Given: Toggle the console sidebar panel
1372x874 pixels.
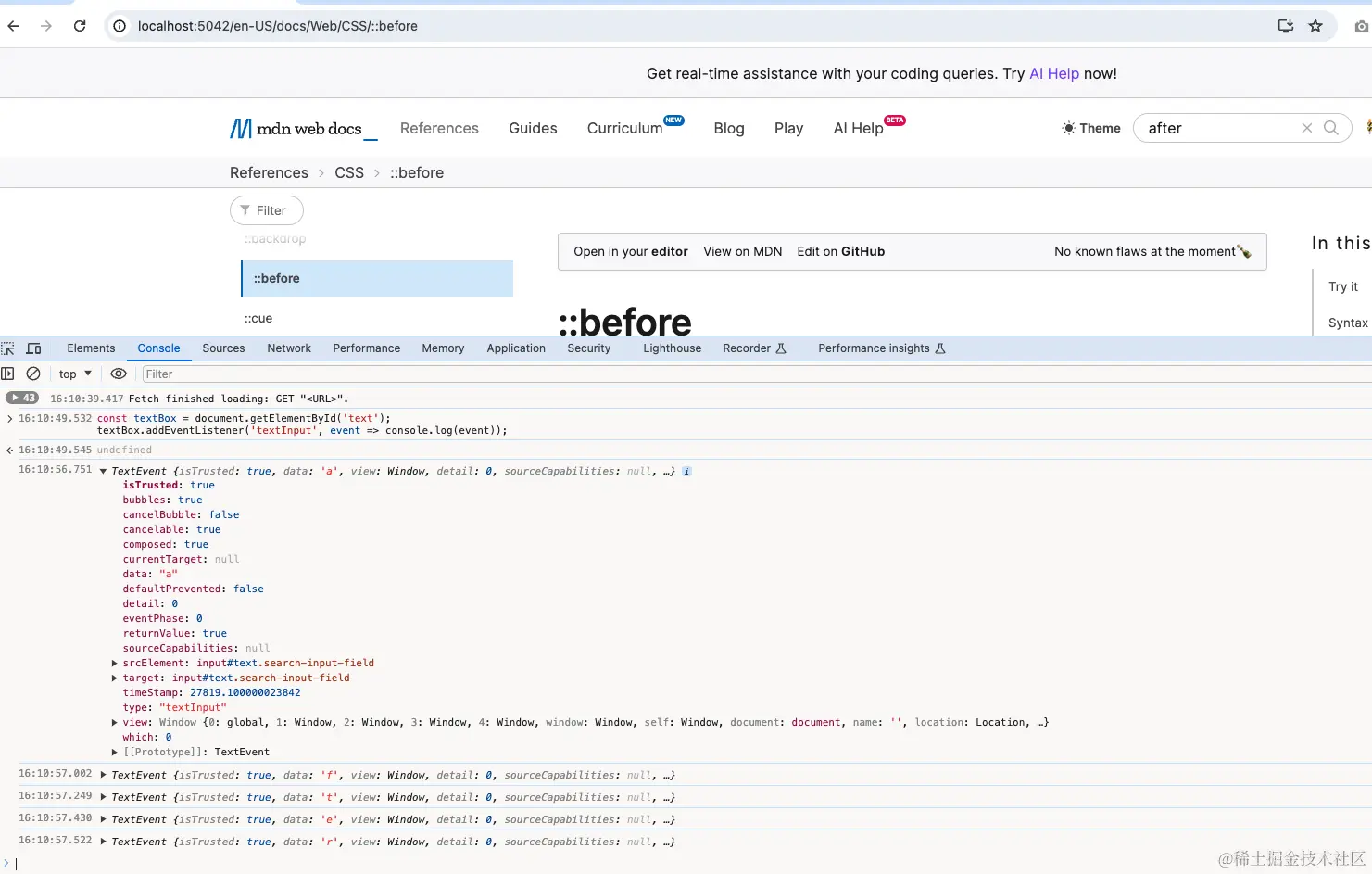Looking at the screenshot, I should tap(8, 374).
